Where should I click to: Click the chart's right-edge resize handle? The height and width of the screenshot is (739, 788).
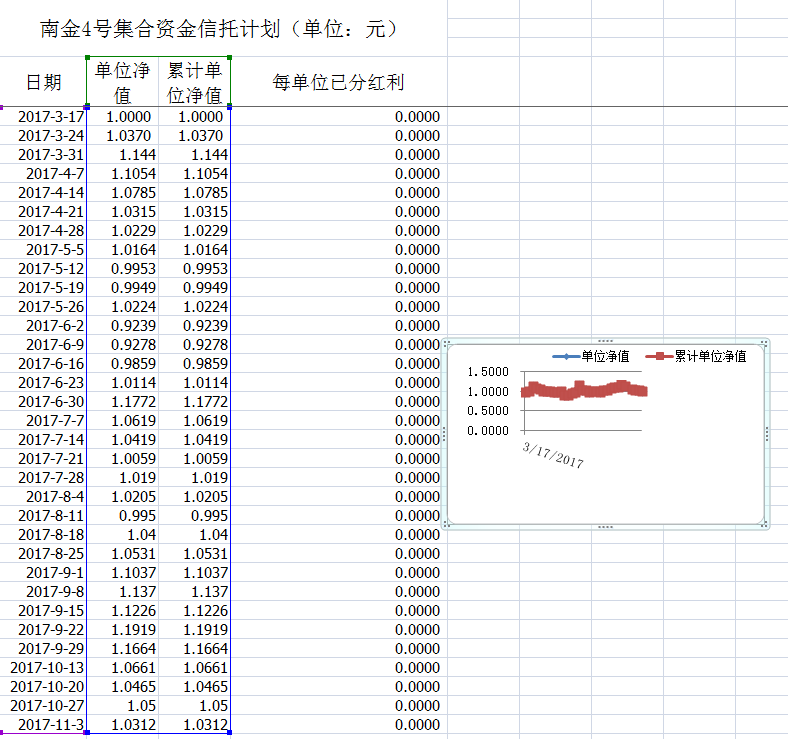point(766,433)
